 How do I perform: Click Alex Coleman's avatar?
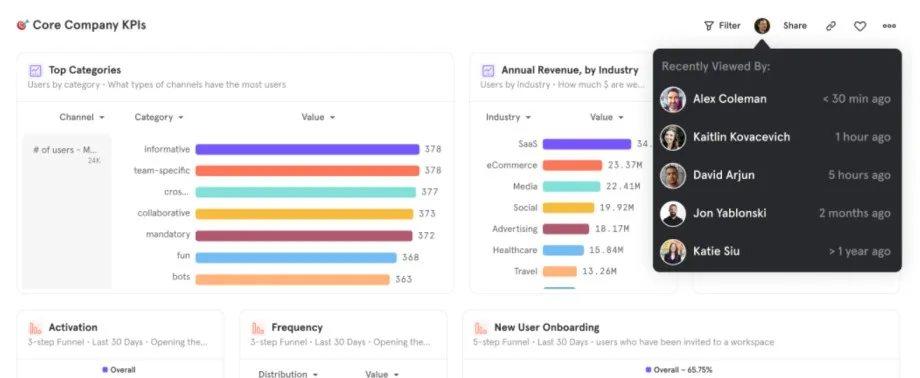click(672, 99)
